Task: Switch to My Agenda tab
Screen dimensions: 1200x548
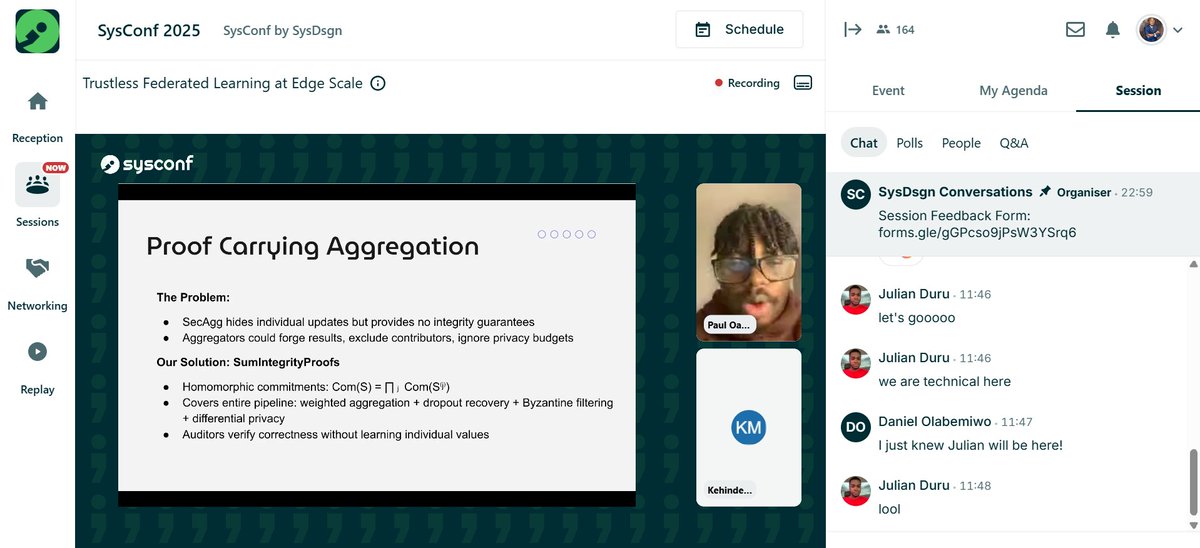Action: pyautogui.click(x=1013, y=90)
